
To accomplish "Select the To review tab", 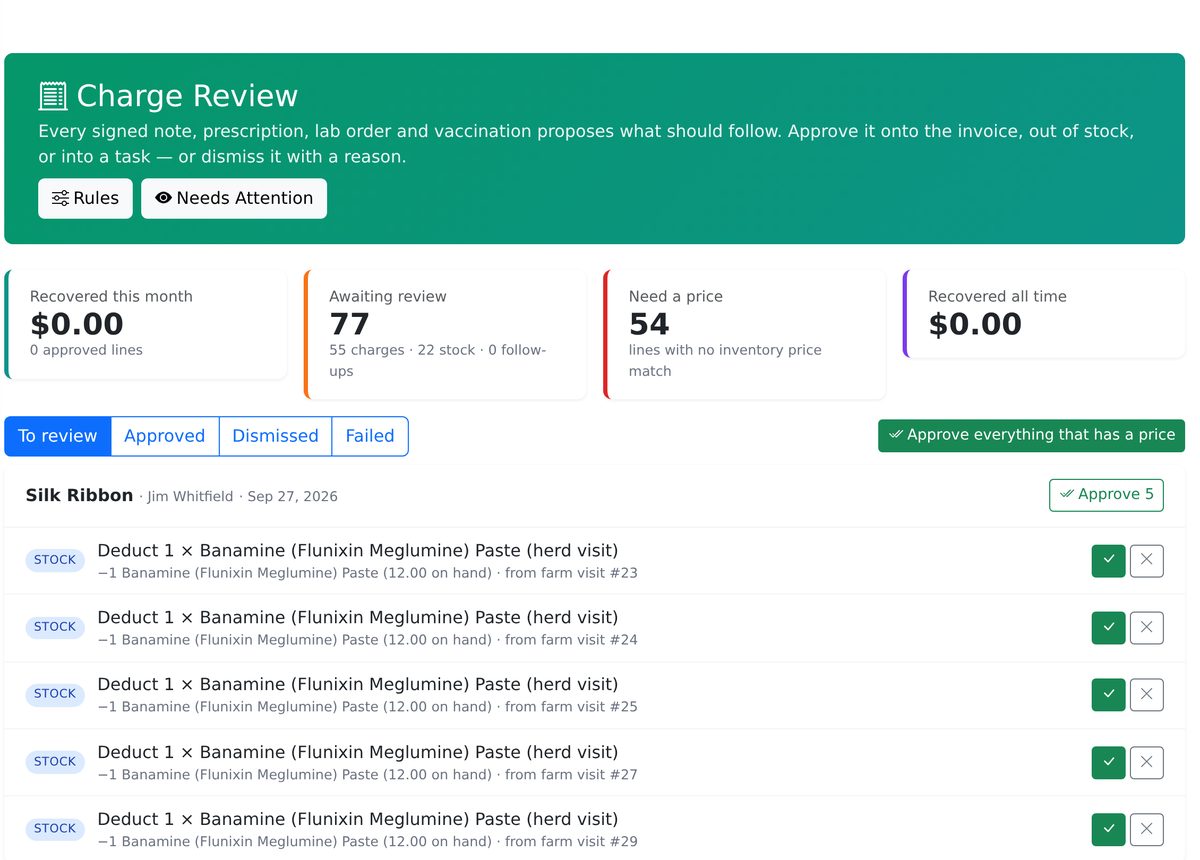I will (58, 436).
